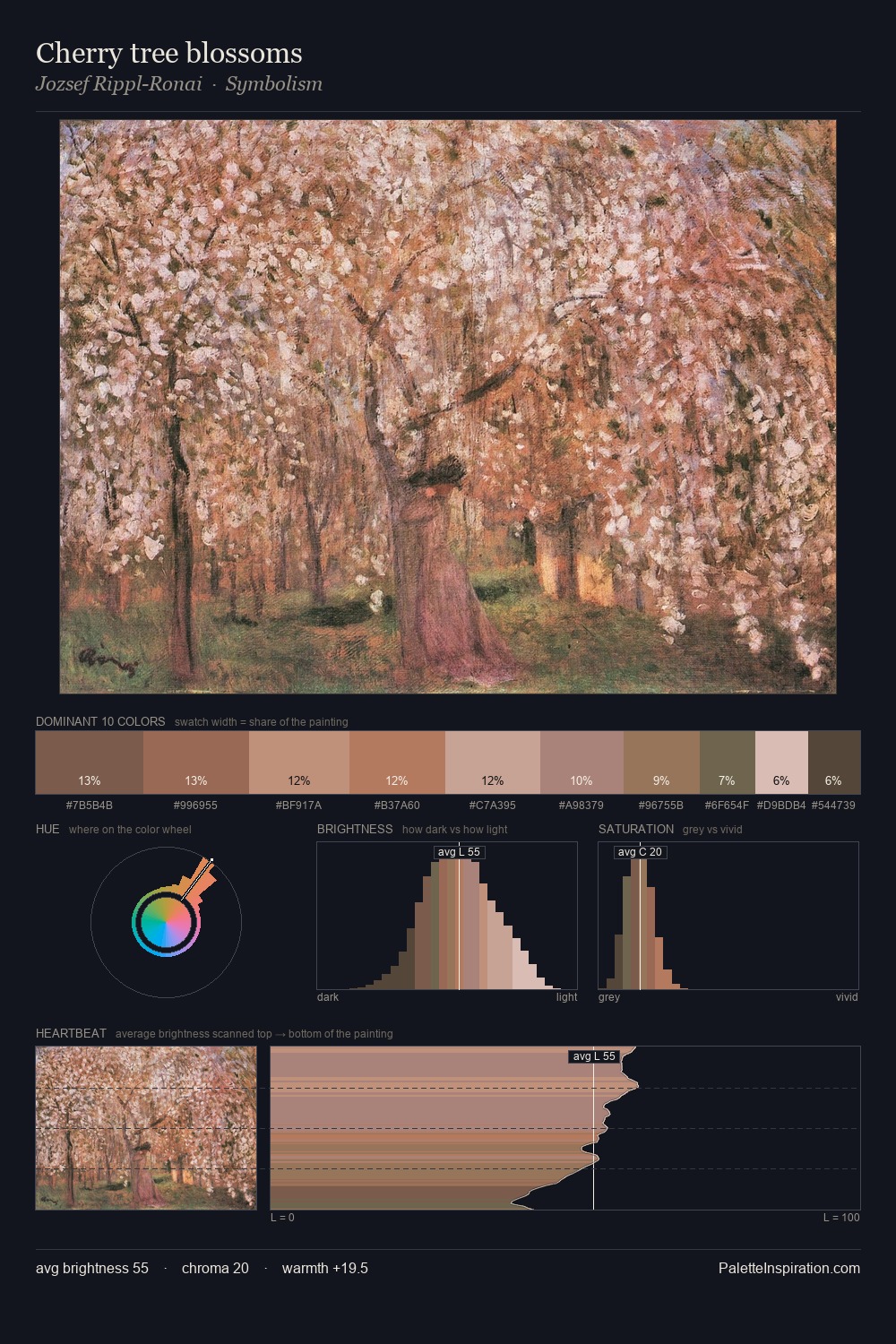Click the main Cherry tree blossoms painting
Image resolution: width=896 pixels, height=1344 pixels.
[448, 407]
